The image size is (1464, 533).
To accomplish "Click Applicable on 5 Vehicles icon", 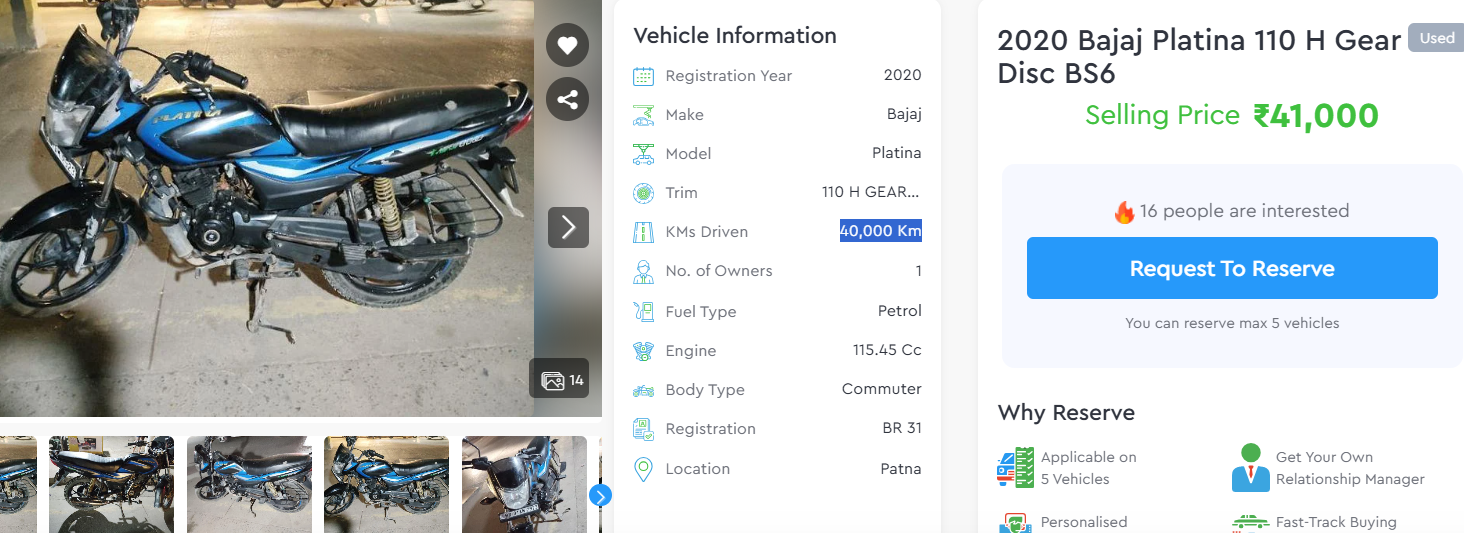I will [1015, 468].
